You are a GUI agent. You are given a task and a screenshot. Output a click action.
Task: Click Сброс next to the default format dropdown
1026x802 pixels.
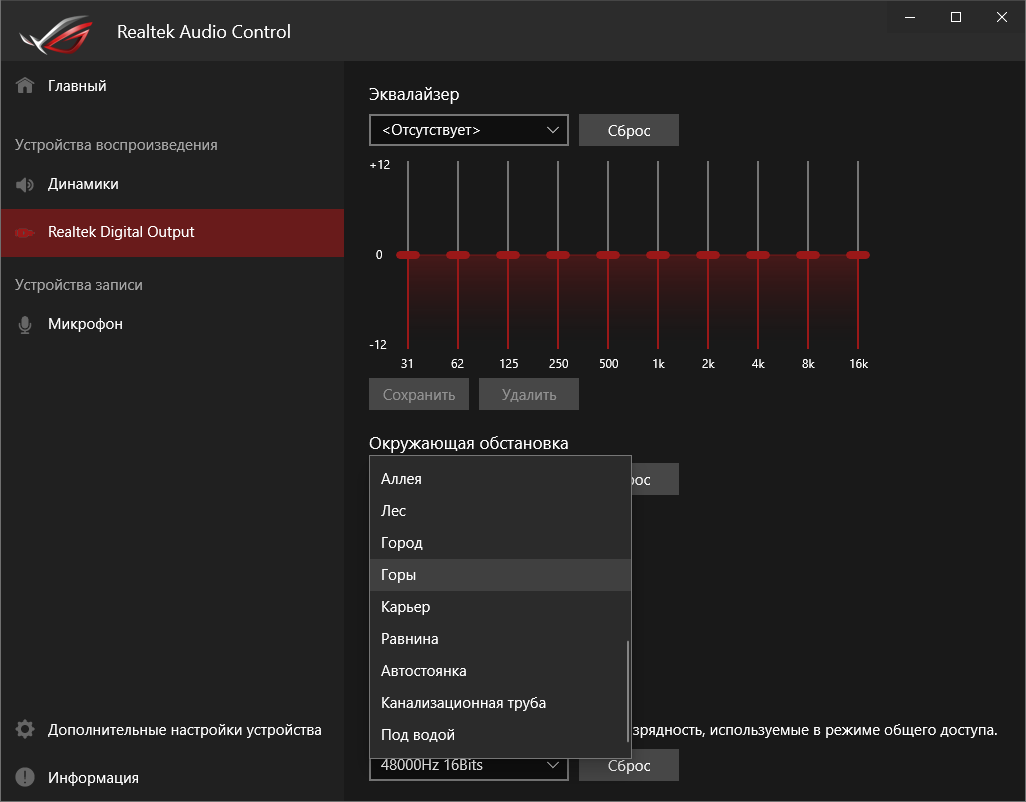pos(629,765)
